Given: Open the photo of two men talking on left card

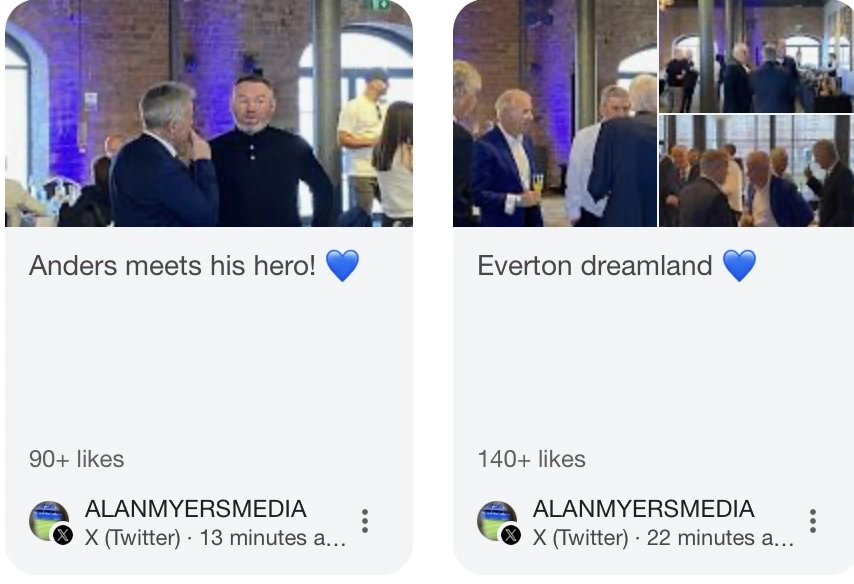Looking at the screenshot, I should pos(209,113).
